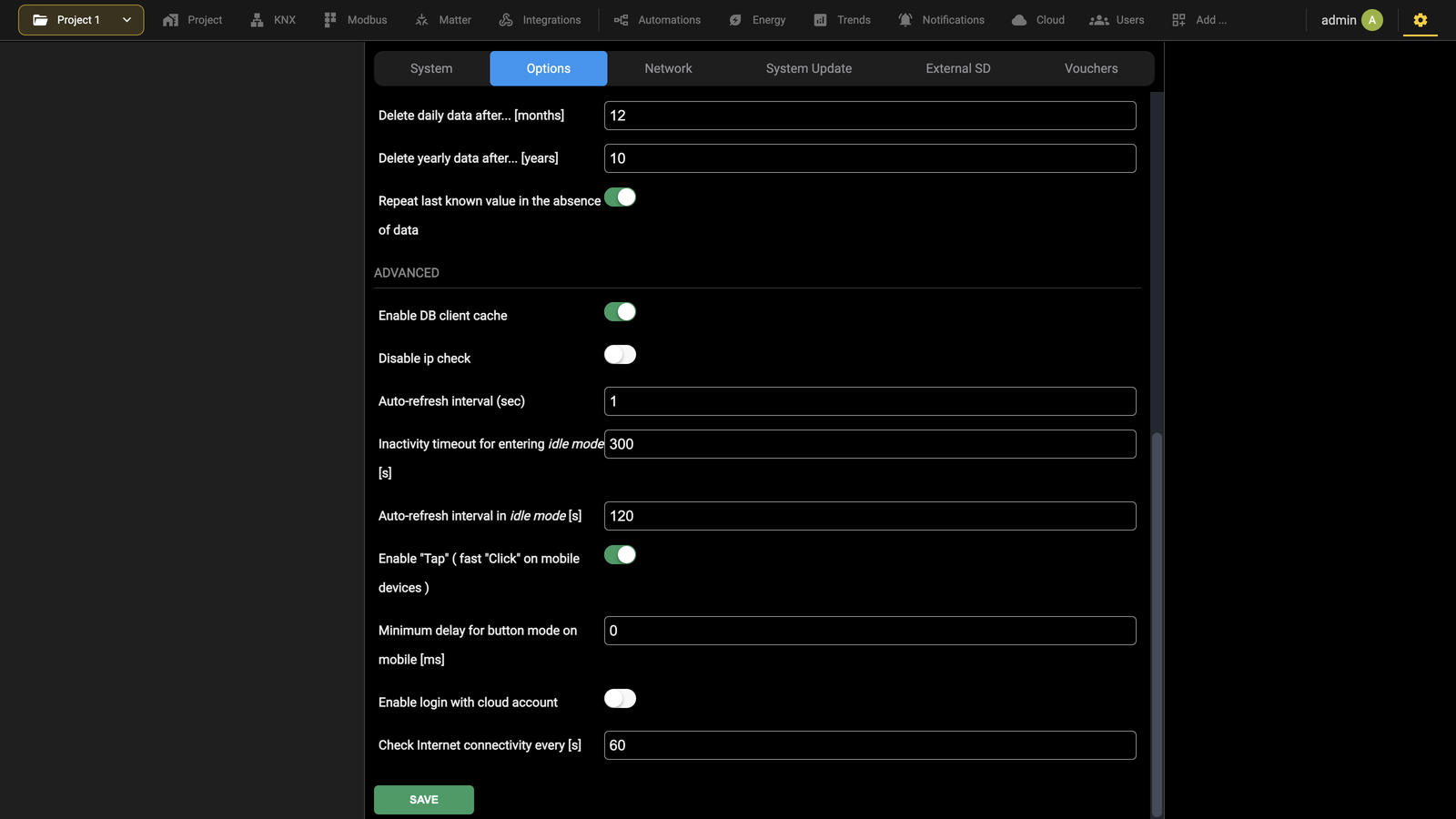Click the Automations icon
Screen dimensions: 1456x819
pyautogui.click(x=621, y=20)
